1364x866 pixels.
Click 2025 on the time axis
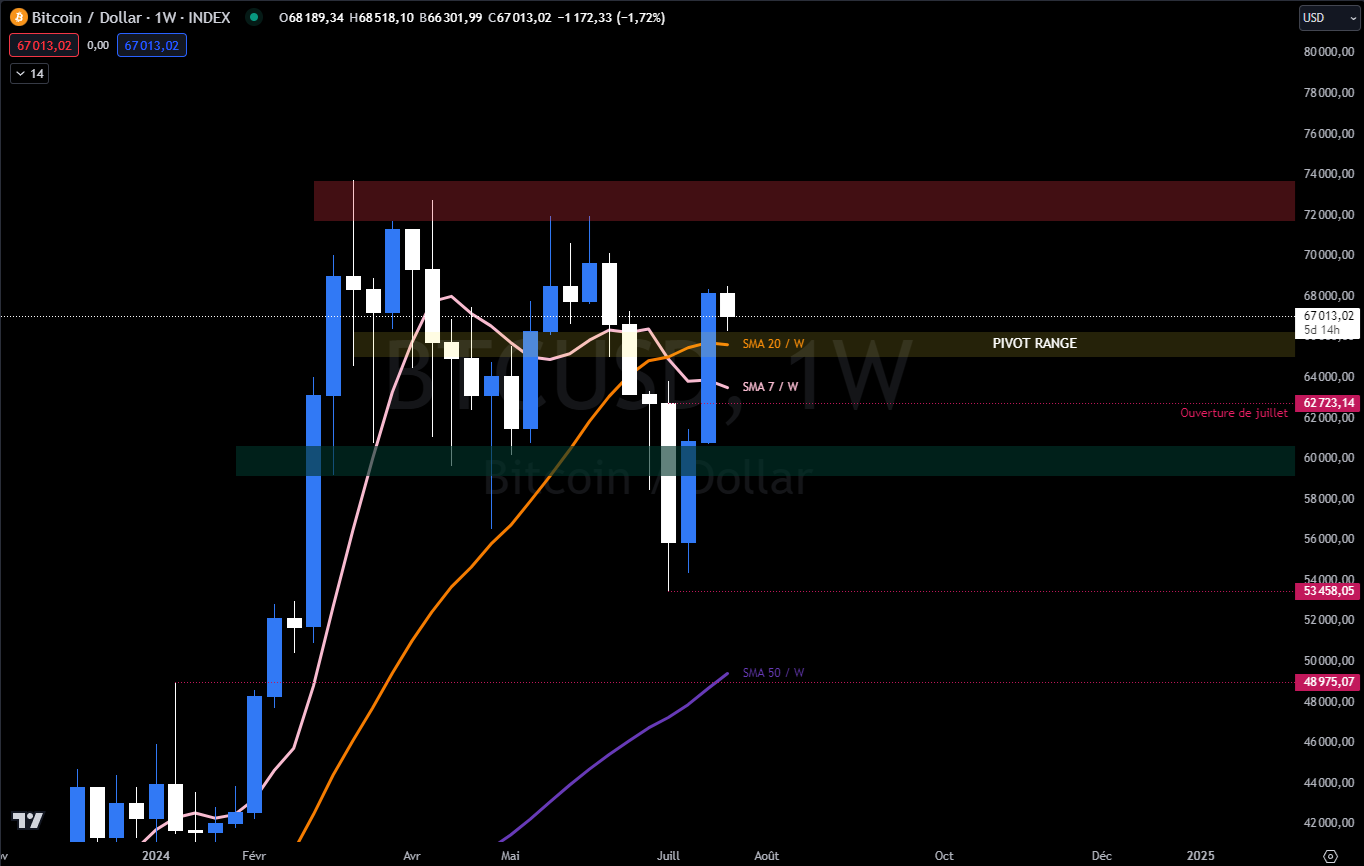pyautogui.click(x=1199, y=856)
